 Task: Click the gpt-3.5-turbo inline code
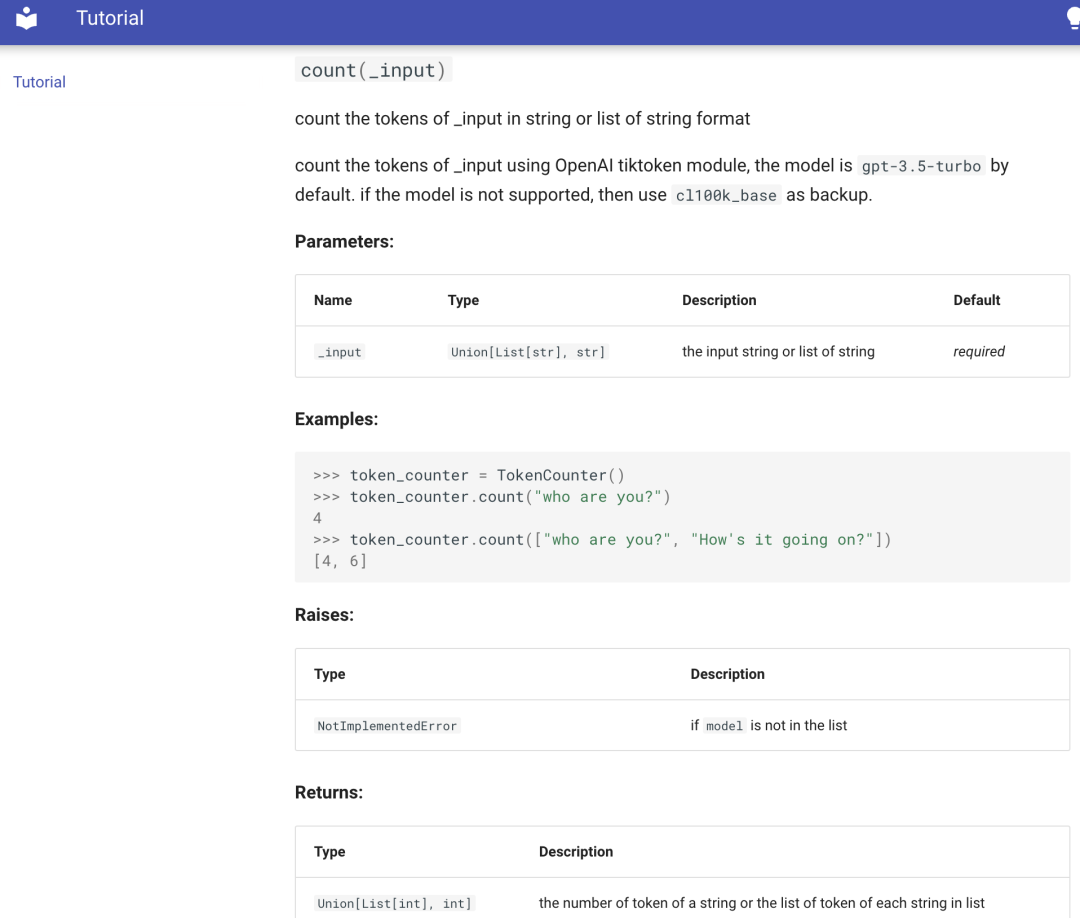click(921, 166)
